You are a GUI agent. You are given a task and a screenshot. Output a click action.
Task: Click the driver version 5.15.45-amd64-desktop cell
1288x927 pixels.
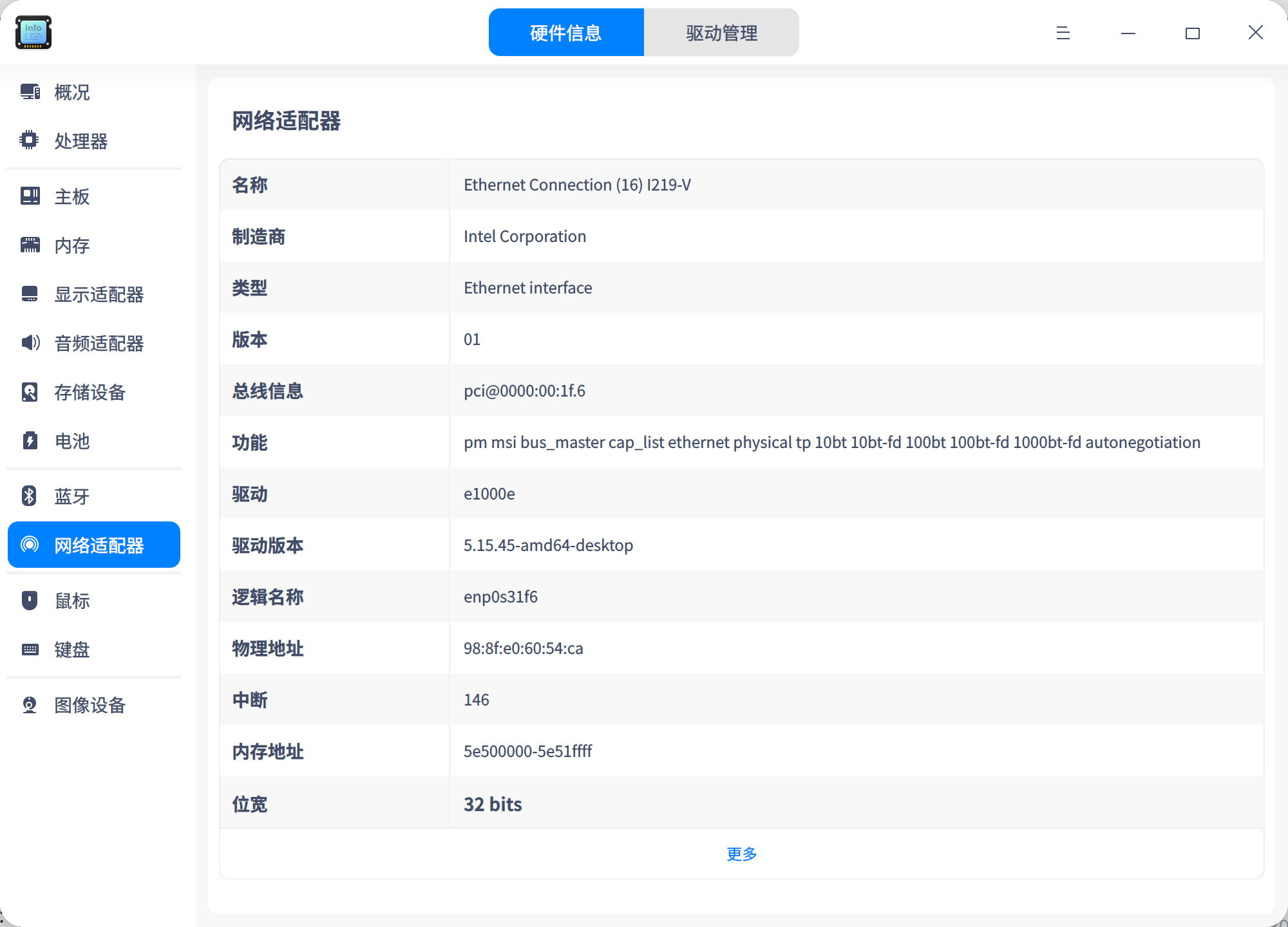point(548,545)
